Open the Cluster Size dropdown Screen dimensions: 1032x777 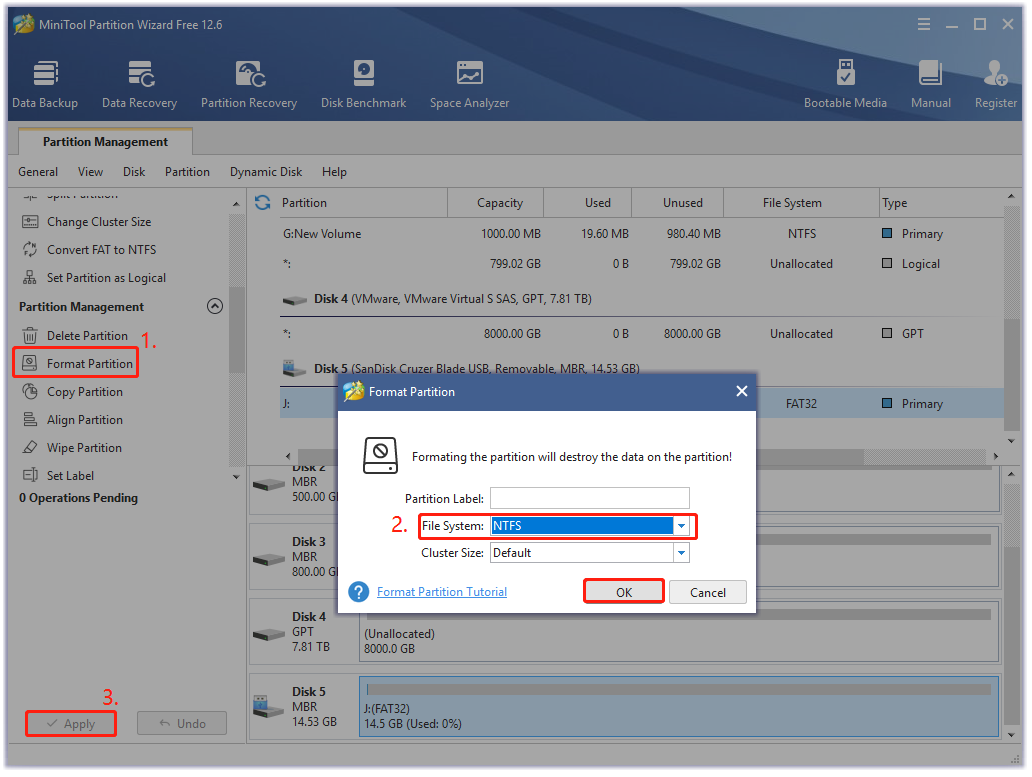pos(681,553)
